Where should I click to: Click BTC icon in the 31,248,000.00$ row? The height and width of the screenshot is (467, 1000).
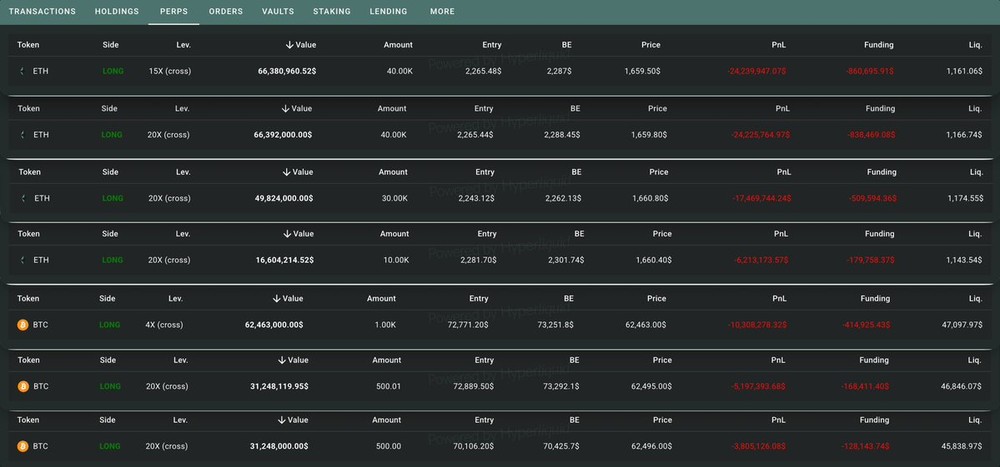click(23, 446)
